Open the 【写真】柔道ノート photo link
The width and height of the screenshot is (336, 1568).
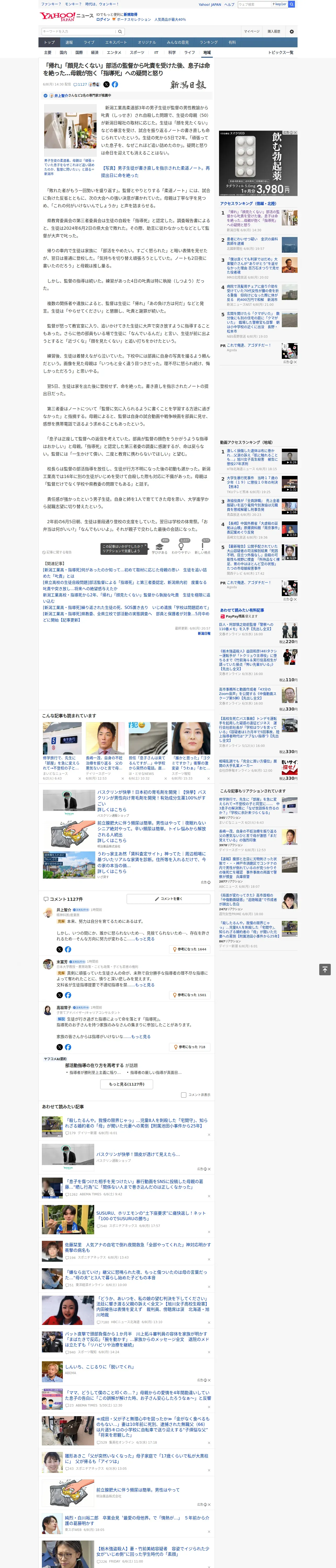point(155,172)
